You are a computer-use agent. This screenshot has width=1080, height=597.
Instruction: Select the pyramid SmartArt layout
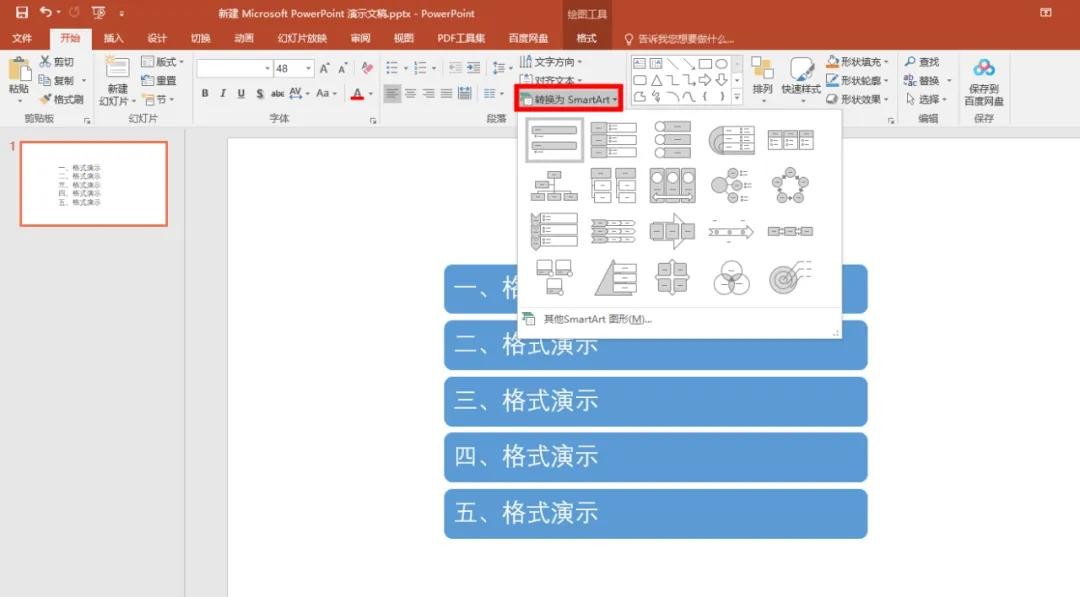pyautogui.click(x=615, y=278)
